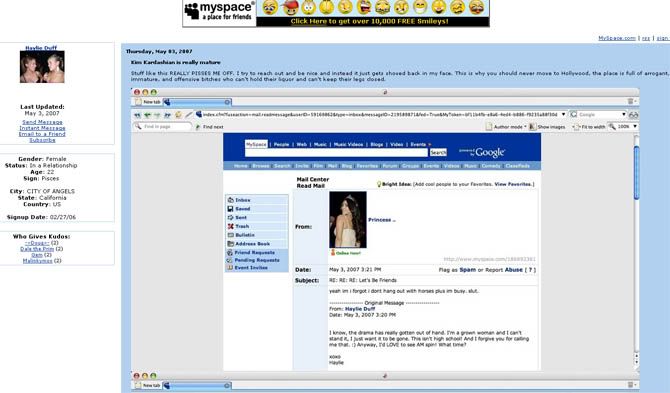Click the Bulletin icon in mail sidebar
This screenshot has height=393, width=670.
coord(230,235)
